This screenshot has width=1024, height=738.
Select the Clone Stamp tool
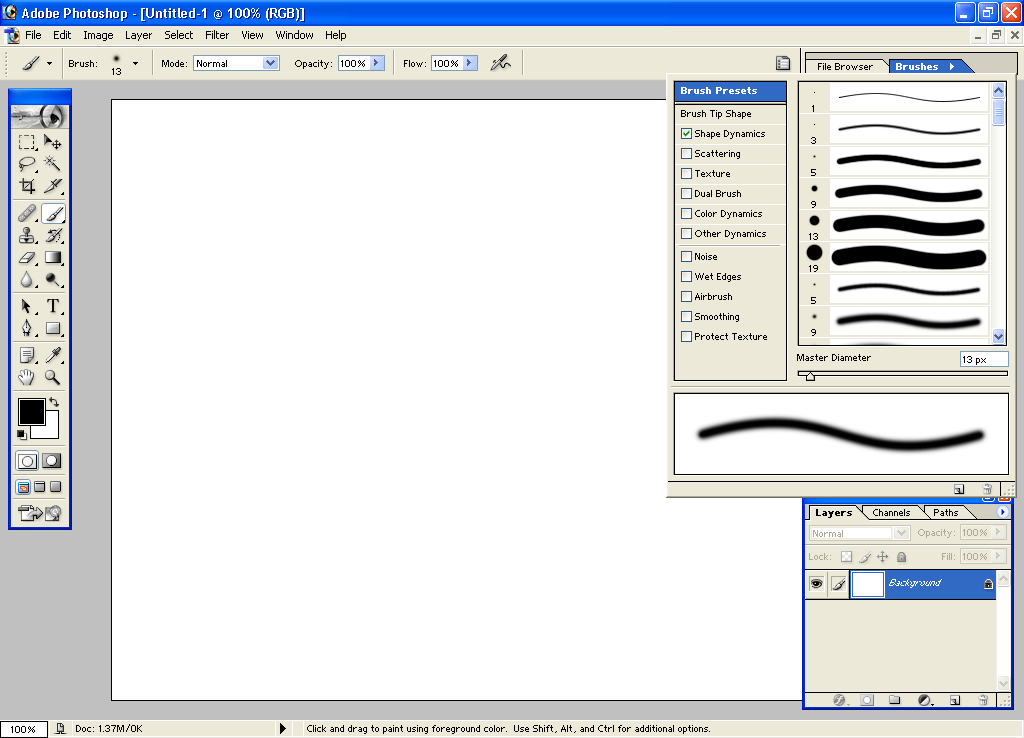point(27,235)
